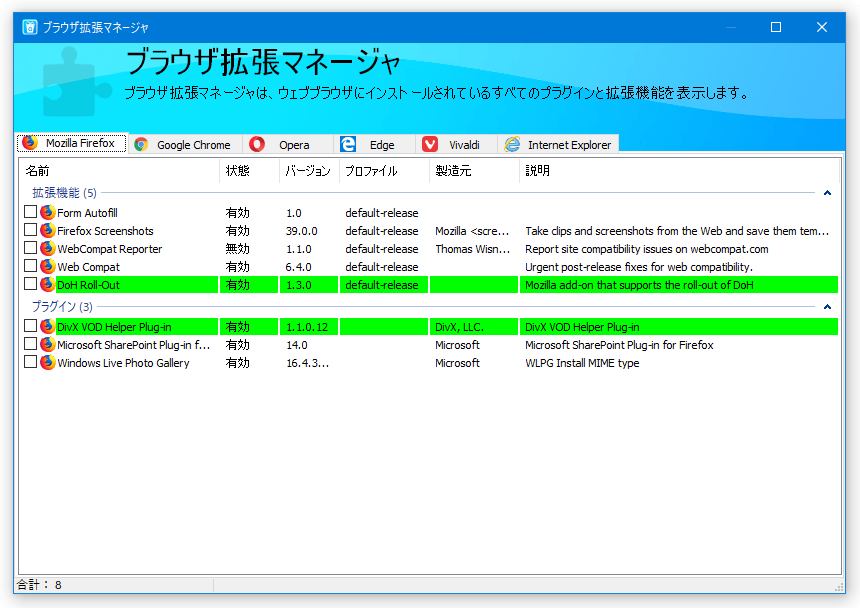Click the Firefox logo on the Mozilla Firefox tab
This screenshot has height=608, width=860.
(30, 143)
